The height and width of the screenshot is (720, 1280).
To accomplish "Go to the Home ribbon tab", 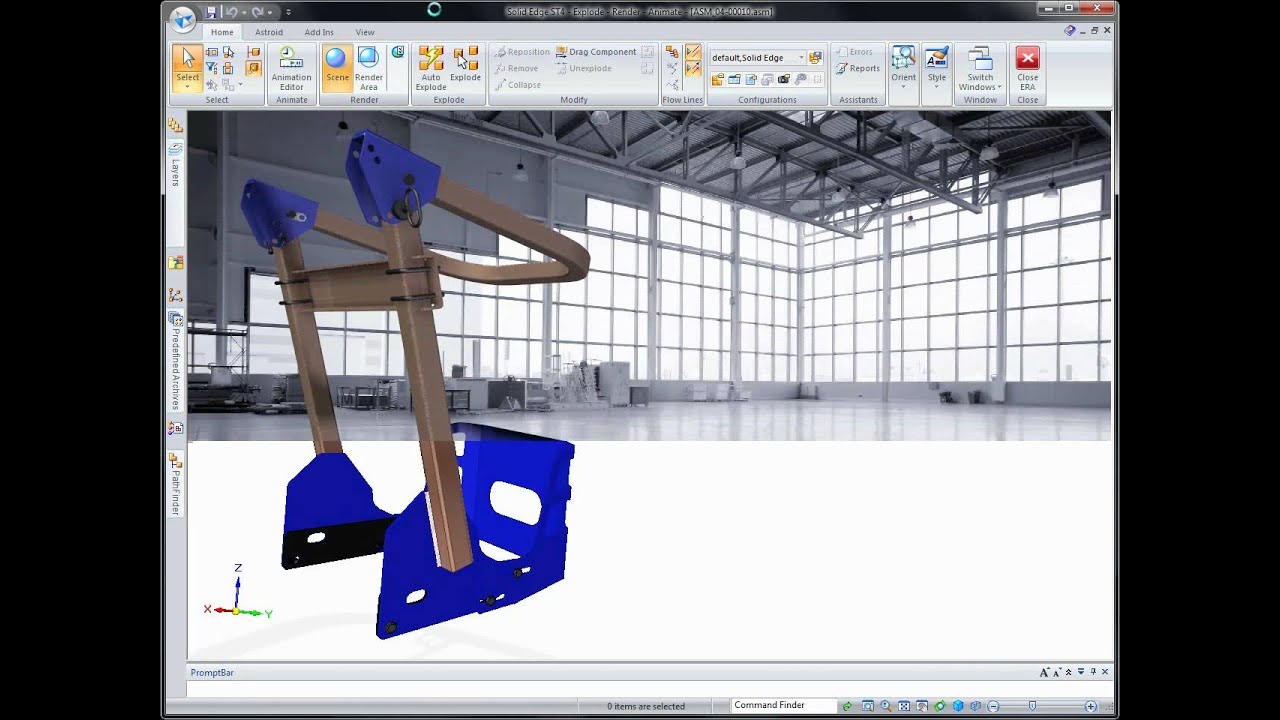I will click(222, 32).
